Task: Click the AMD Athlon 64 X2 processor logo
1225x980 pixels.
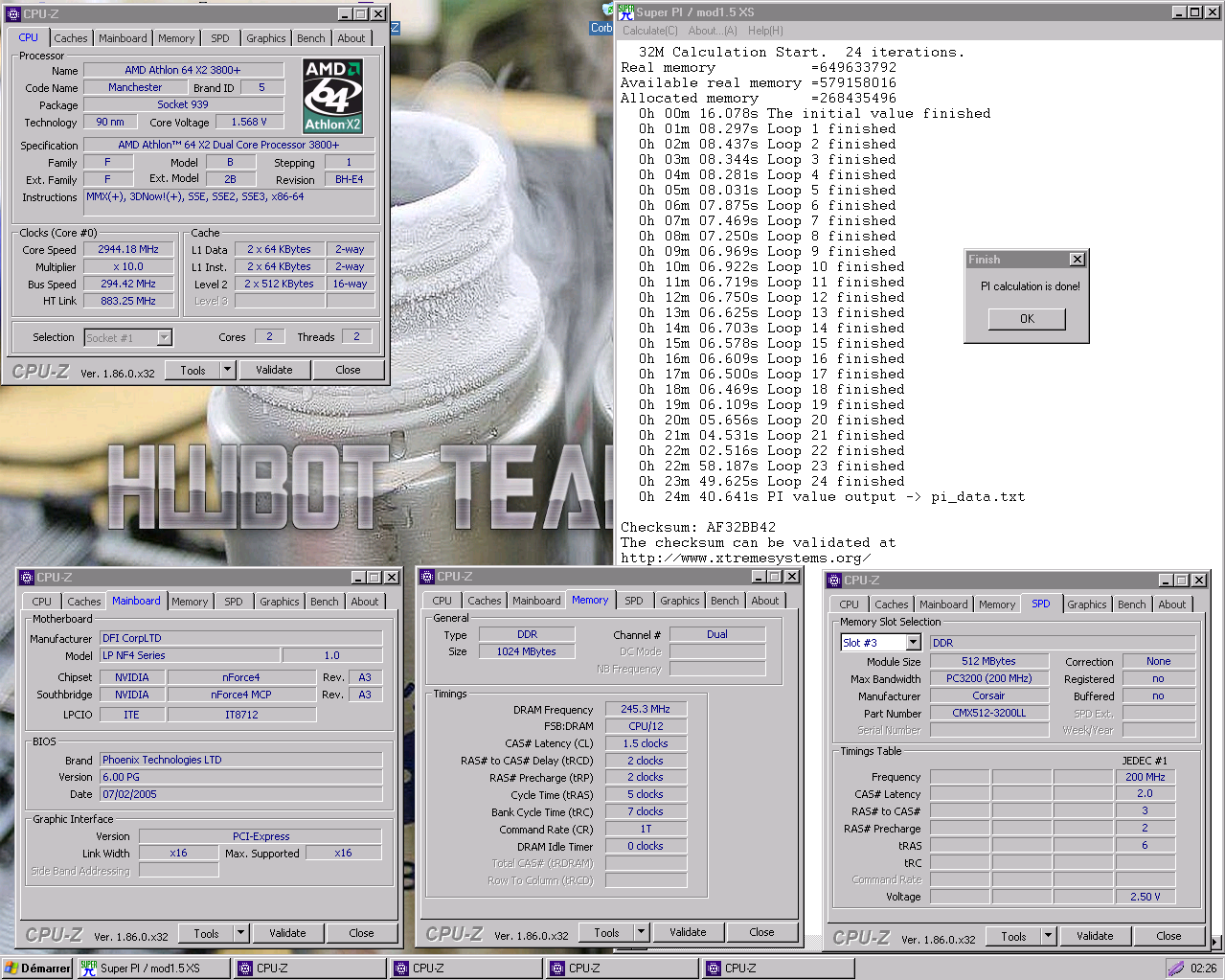Action: [x=332, y=96]
